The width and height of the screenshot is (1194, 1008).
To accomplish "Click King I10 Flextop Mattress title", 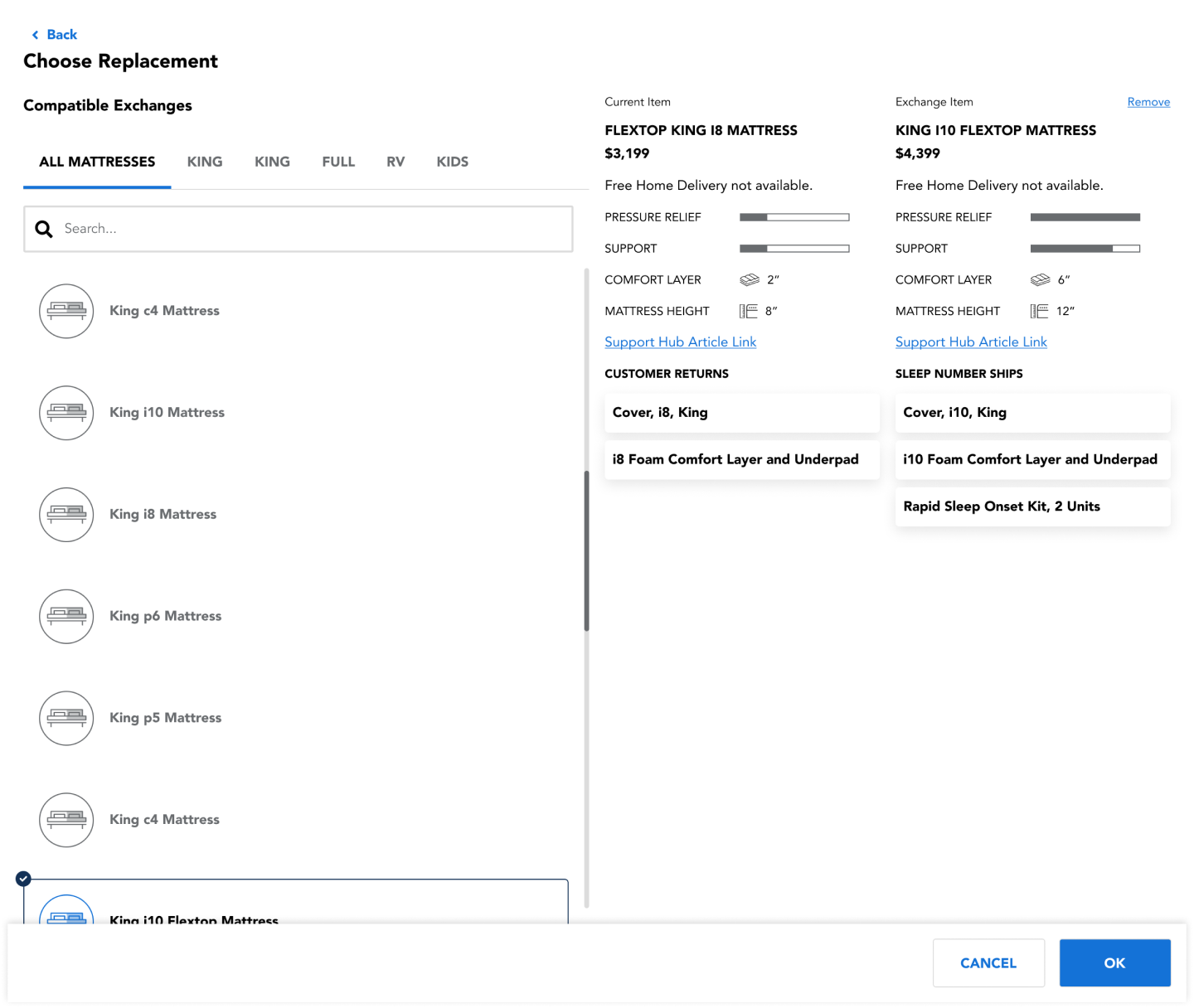I will pyautogui.click(x=996, y=130).
